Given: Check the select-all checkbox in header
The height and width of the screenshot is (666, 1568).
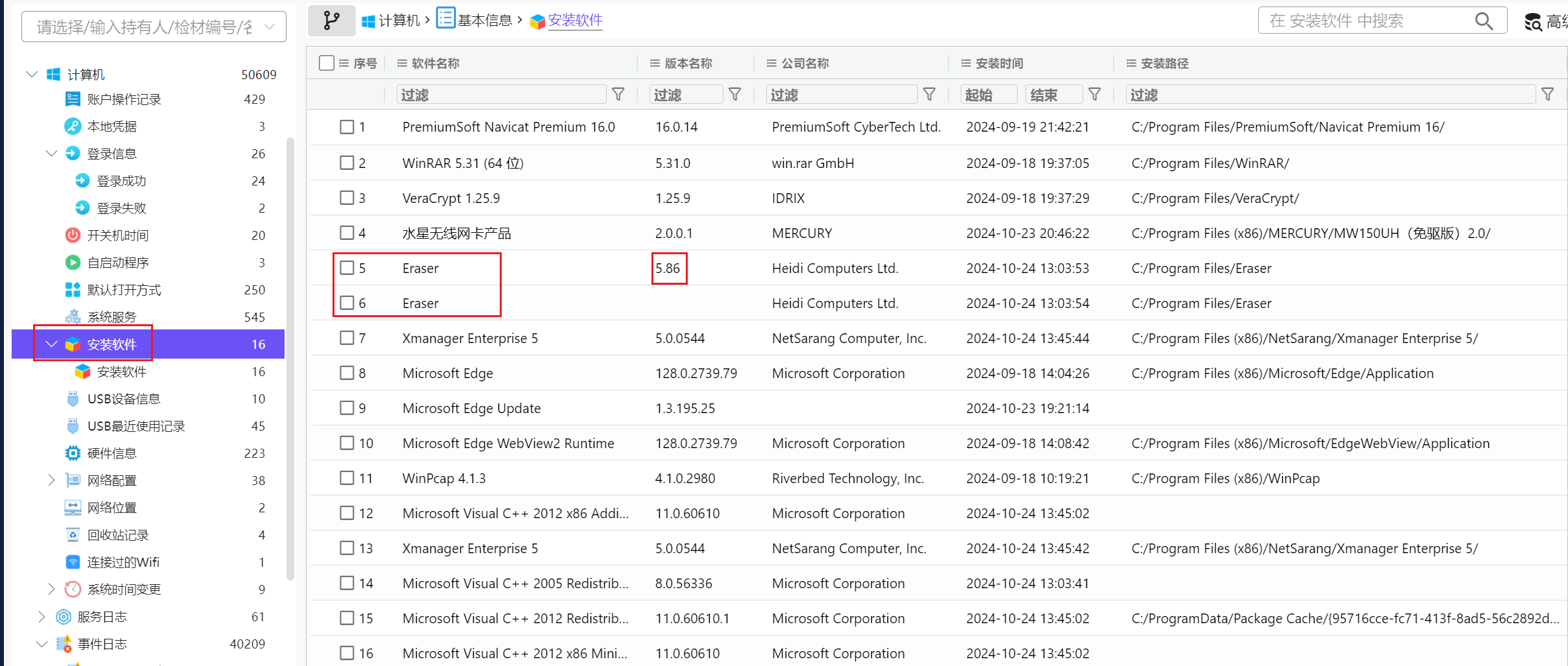Looking at the screenshot, I should click(327, 63).
